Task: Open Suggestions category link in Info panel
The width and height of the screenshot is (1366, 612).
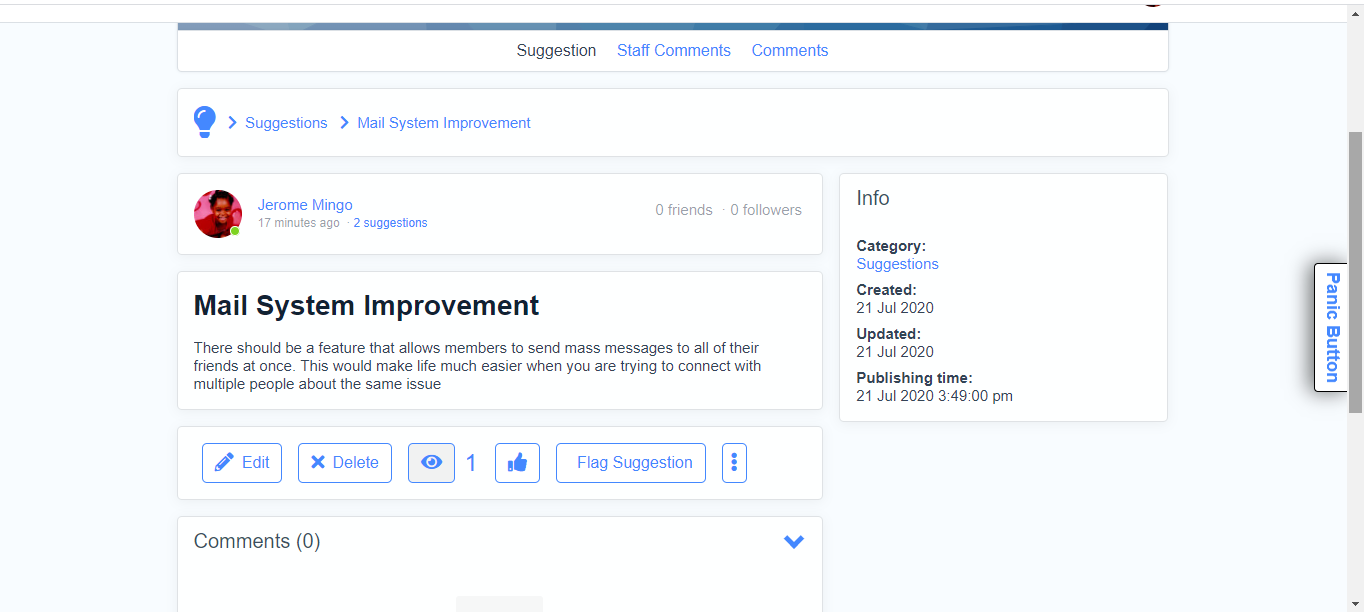Action: pos(897,264)
